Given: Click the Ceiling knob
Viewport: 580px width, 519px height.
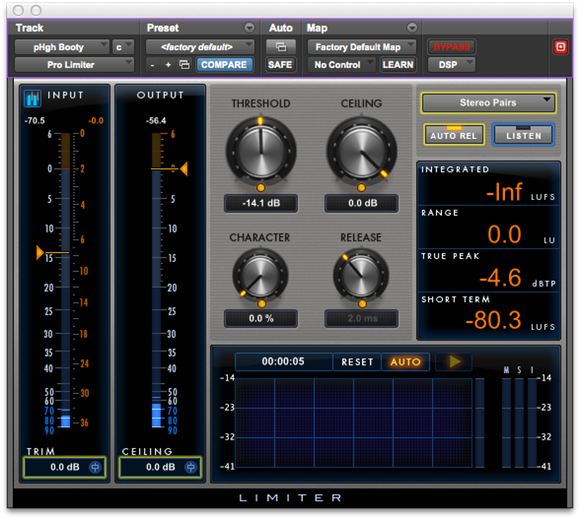Looking at the screenshot, I should pyautogui.click(x=361, y=152).
